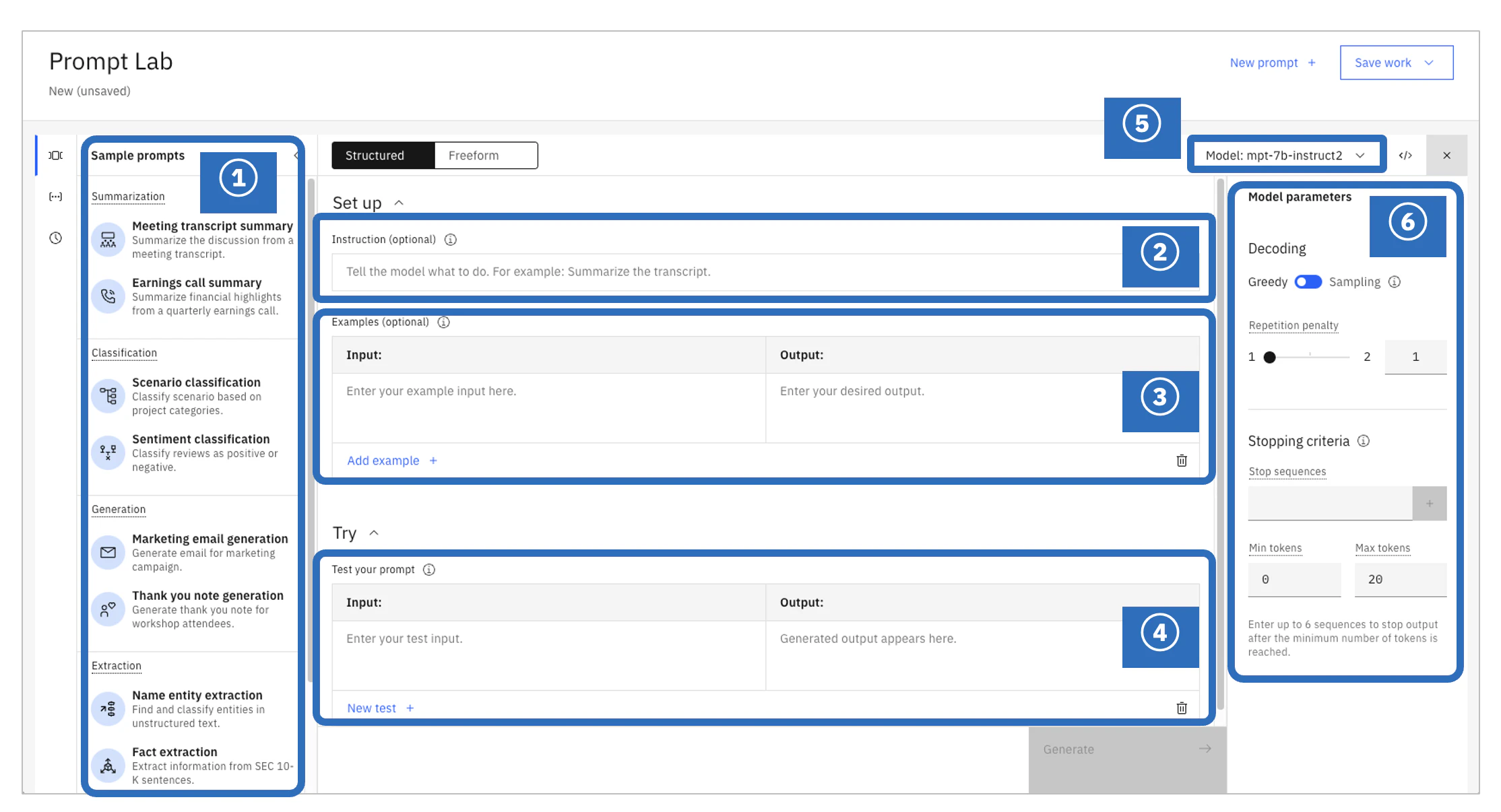
Task: Click the Max tokens input field
Action: [x=1401, y=580]
